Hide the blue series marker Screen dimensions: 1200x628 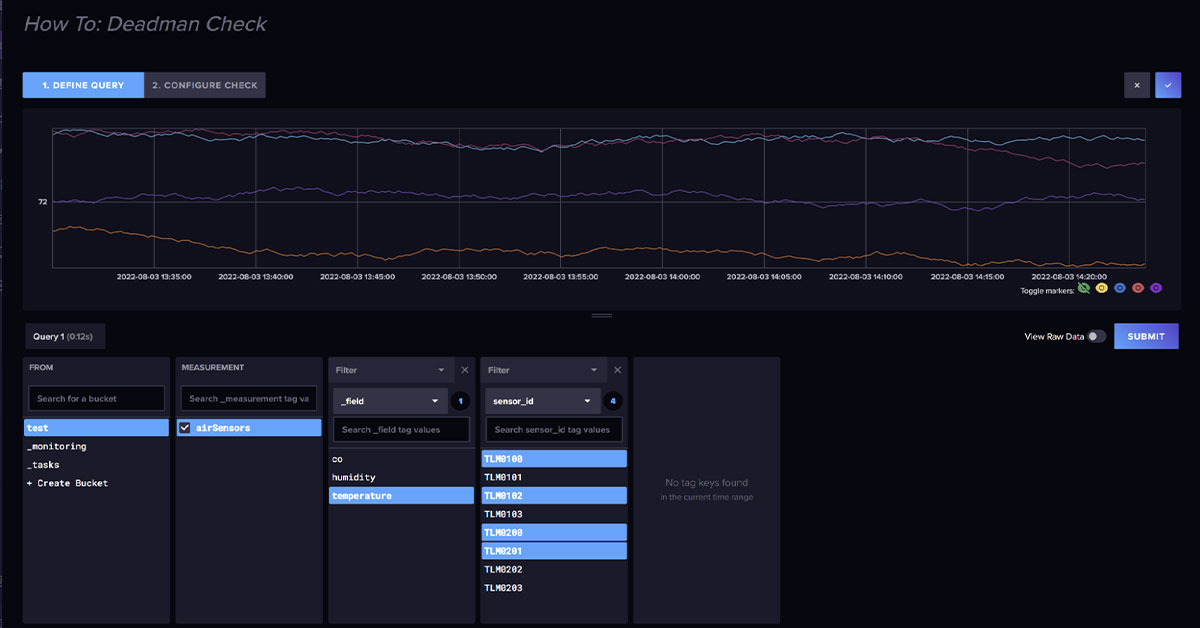click(x=1119, y=288)
